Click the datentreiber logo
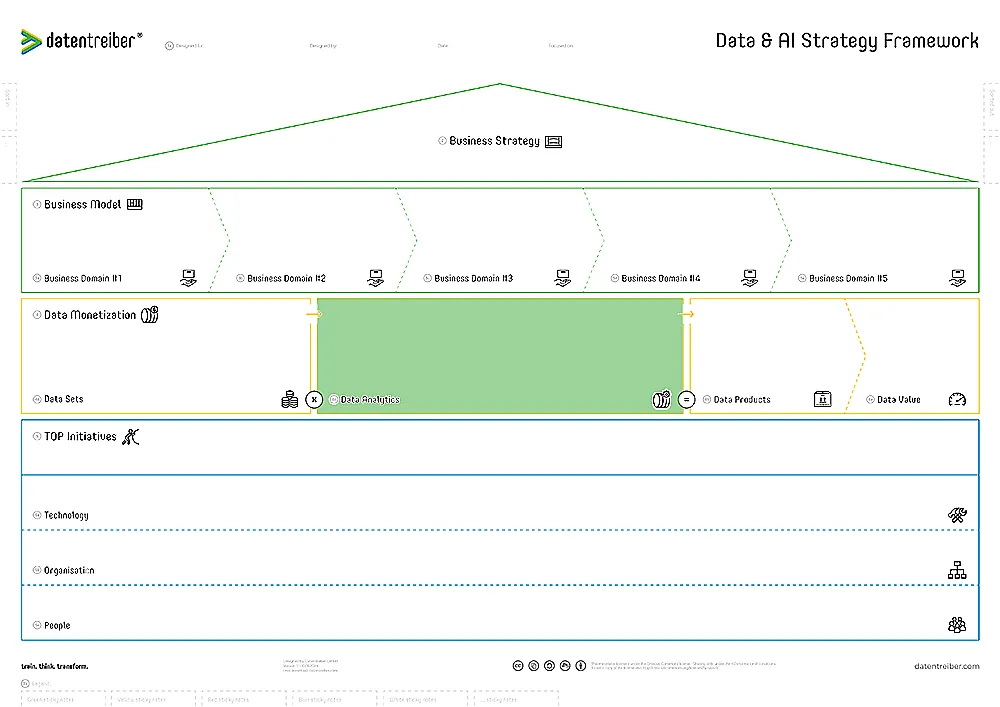 coord(82,41)
